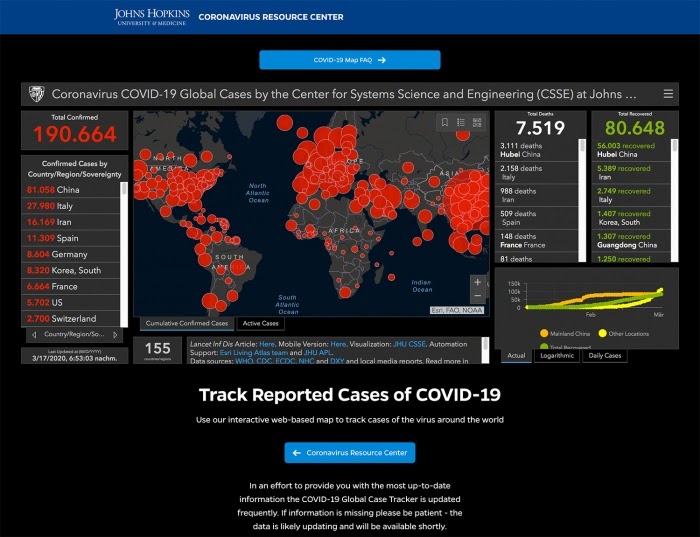
Task: Go to next country list page arrow
Action: click(115, 334)
